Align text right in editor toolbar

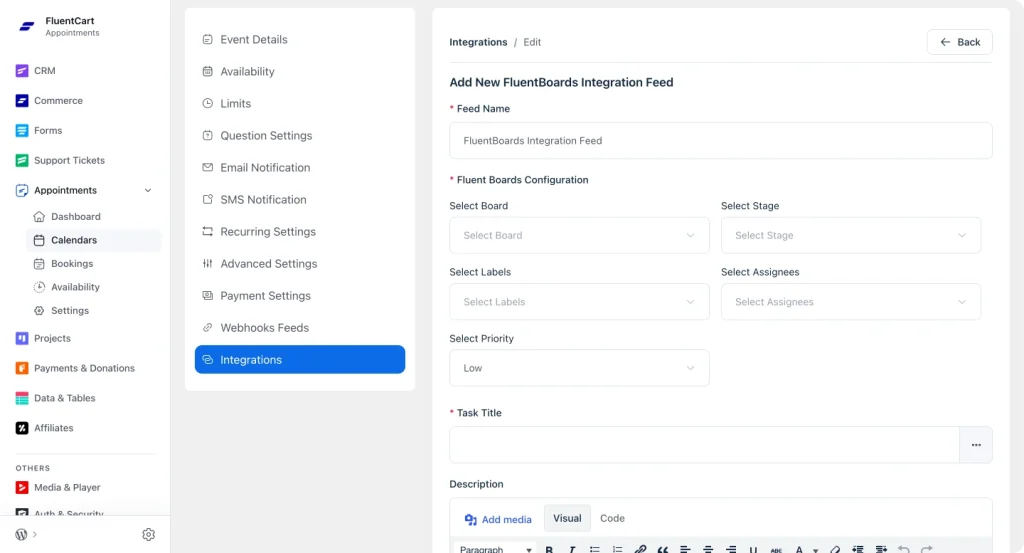(731, 549)
